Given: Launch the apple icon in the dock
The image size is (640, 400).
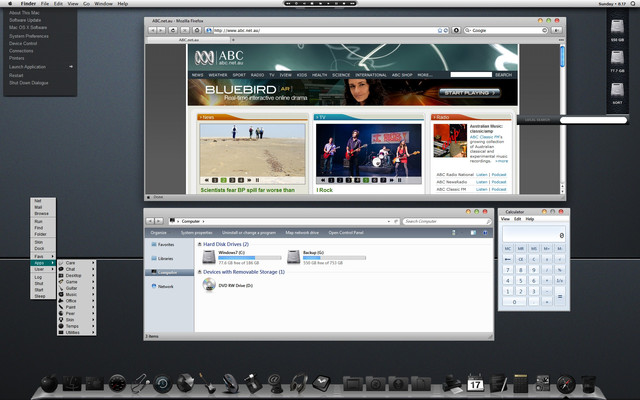Looking at the screenshot, I should pos(49,384).
